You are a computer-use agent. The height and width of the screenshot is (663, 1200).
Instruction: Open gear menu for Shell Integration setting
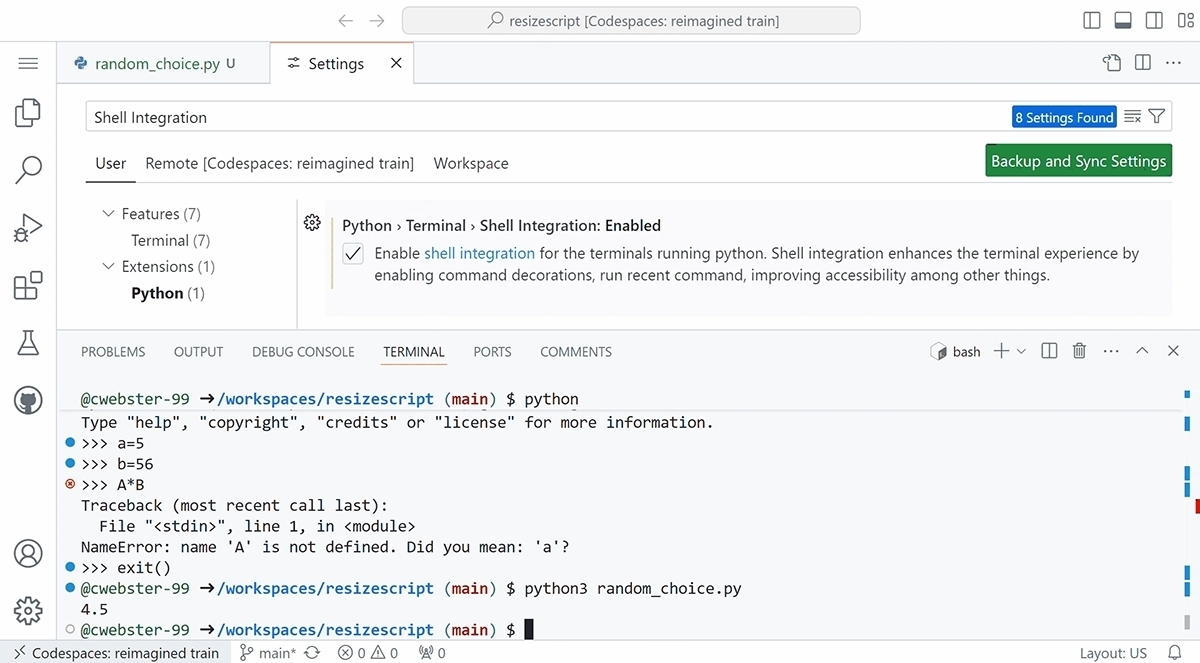pyautogui.click(x=312, y=222)
